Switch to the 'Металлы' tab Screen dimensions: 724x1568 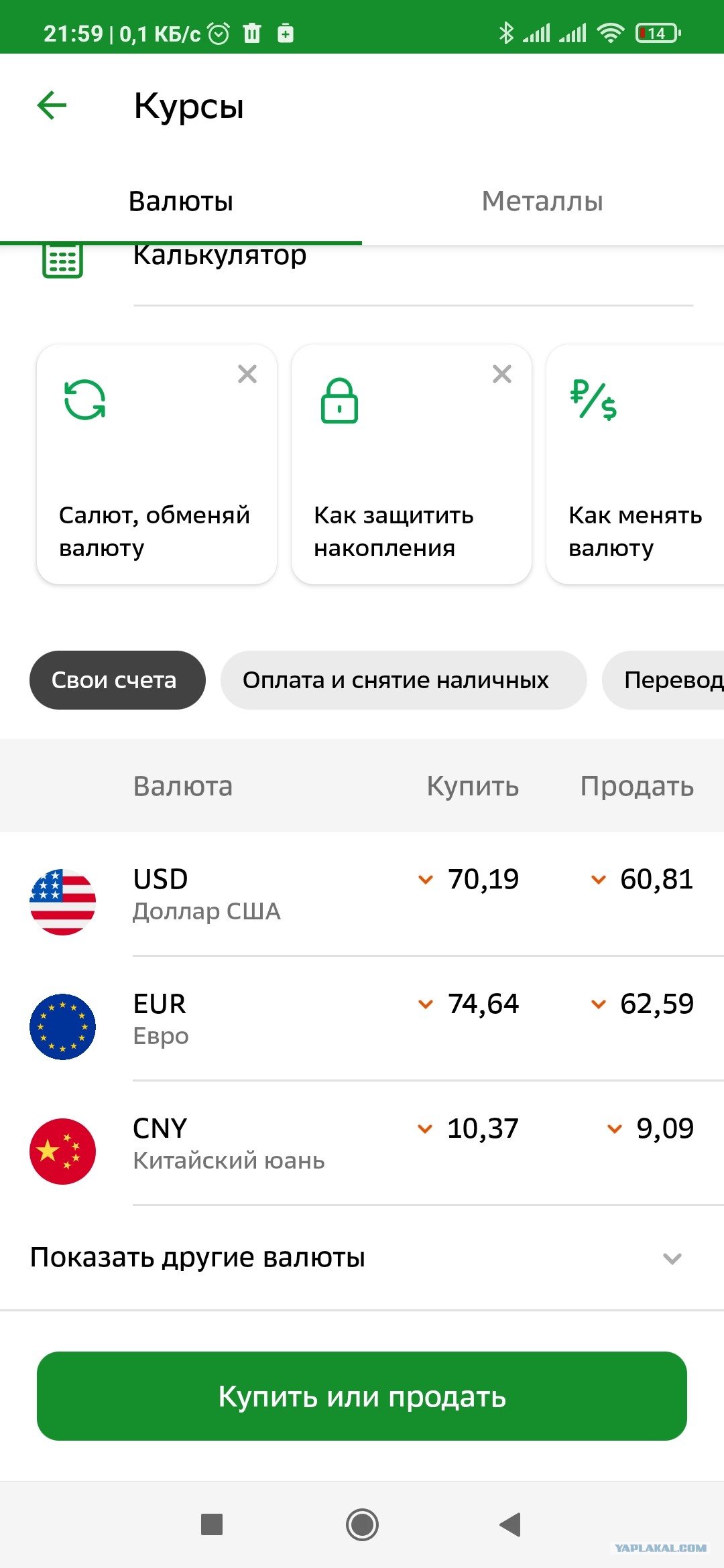(x=543, y=201)
